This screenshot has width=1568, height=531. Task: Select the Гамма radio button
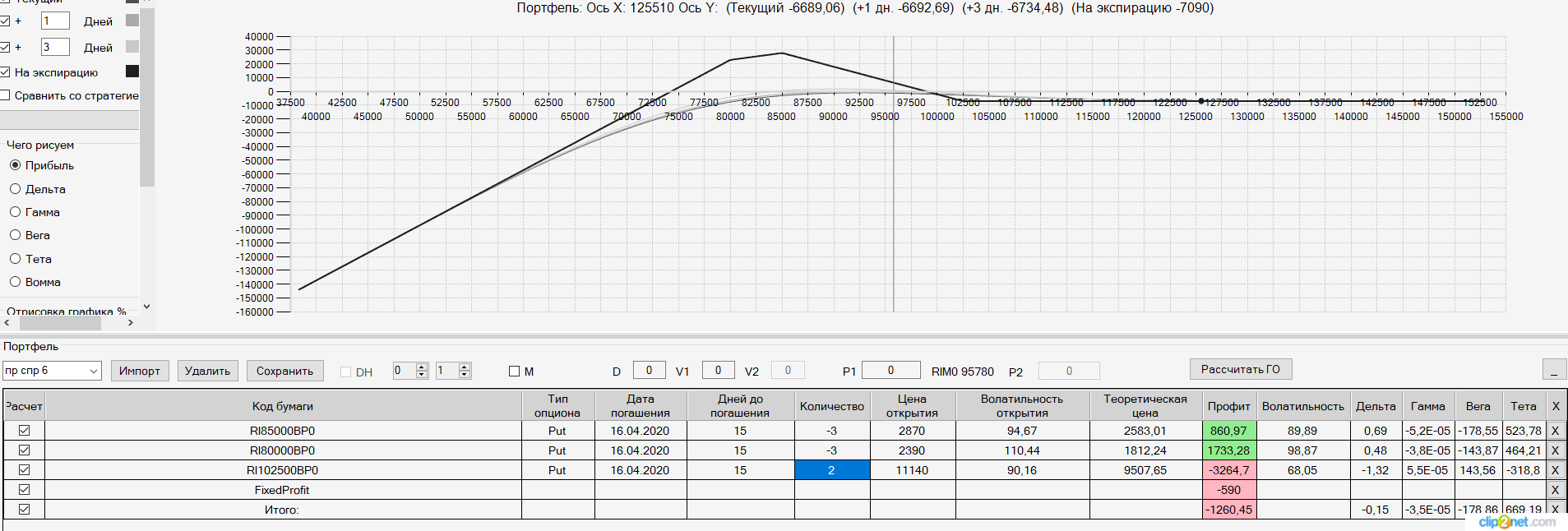(15, 212)
